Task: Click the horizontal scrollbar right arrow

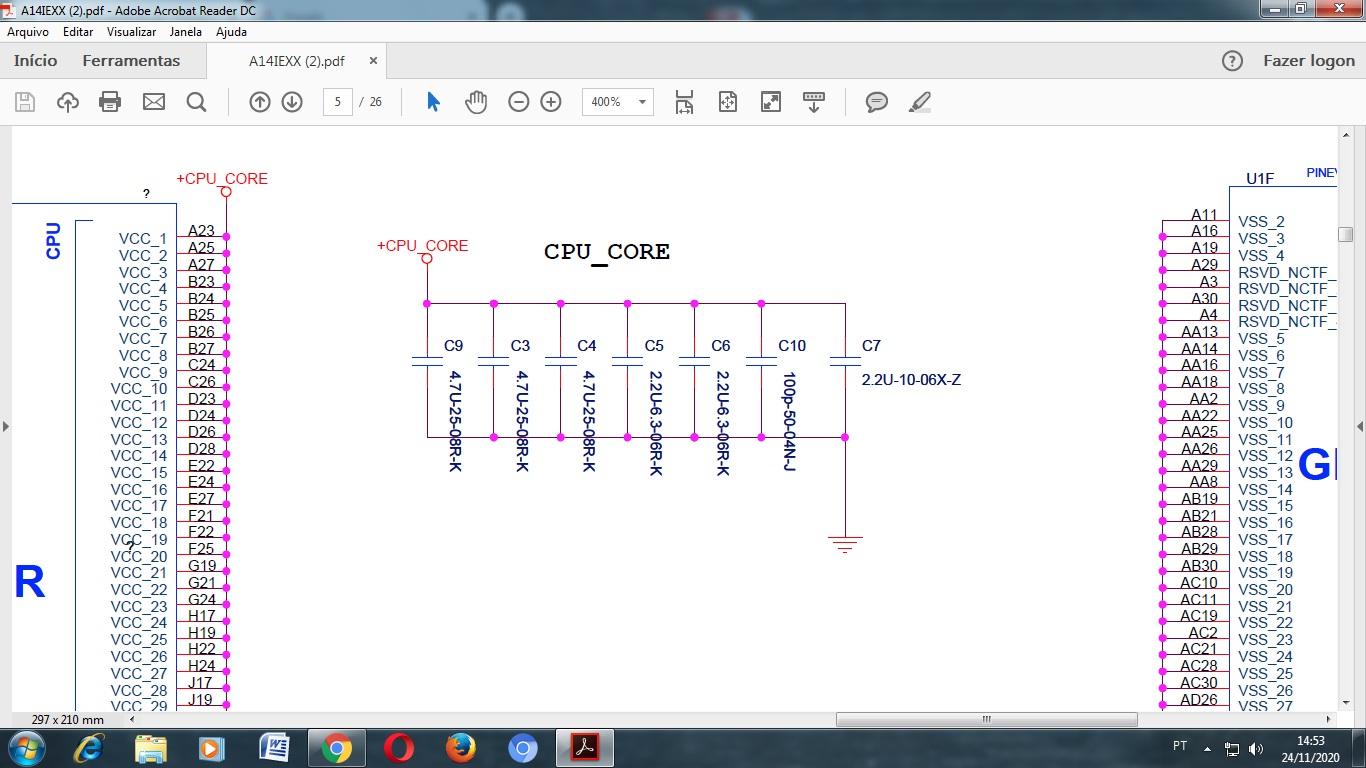Action: click(1329, 719)
